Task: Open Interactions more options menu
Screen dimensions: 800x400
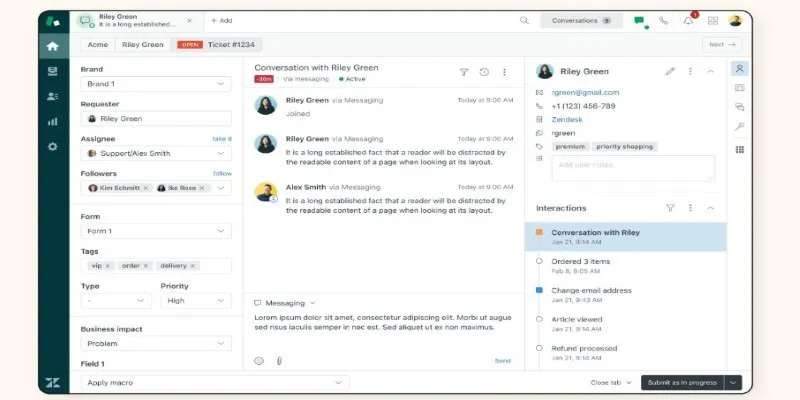Action: click(690, 208)
